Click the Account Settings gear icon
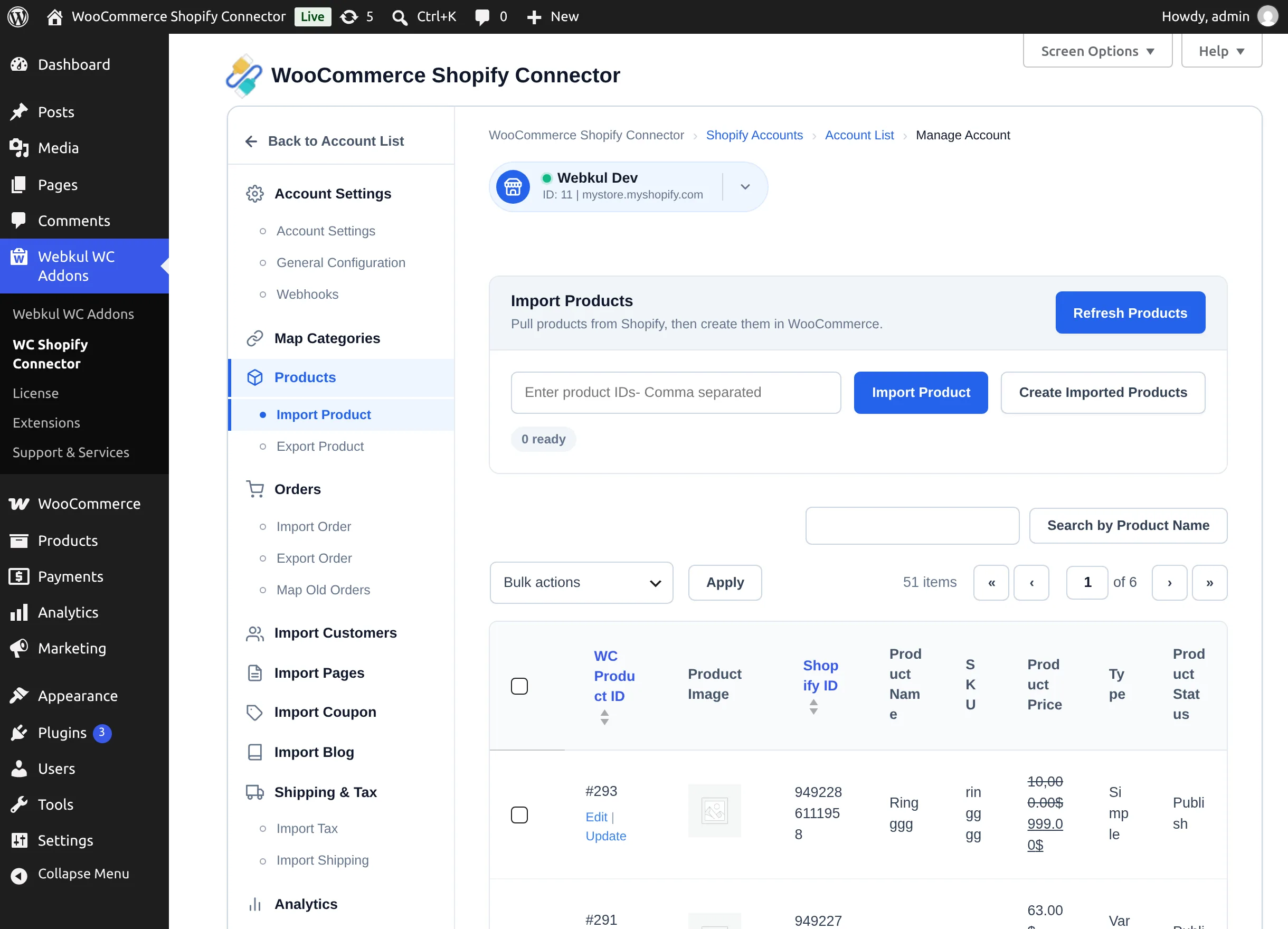 pos(254,194)
